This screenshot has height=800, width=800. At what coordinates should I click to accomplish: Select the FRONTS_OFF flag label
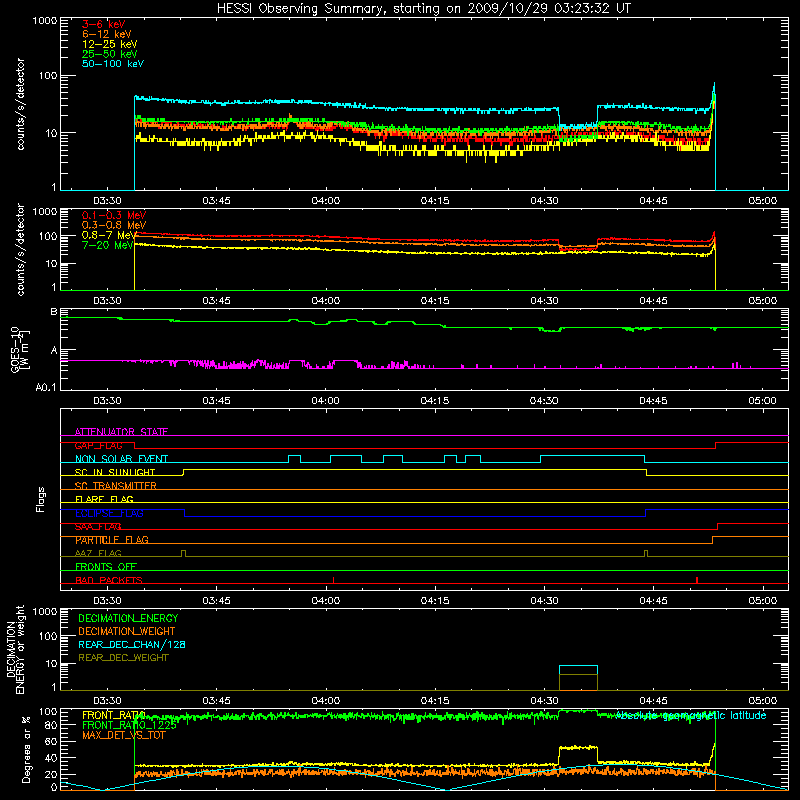(106, 567)
